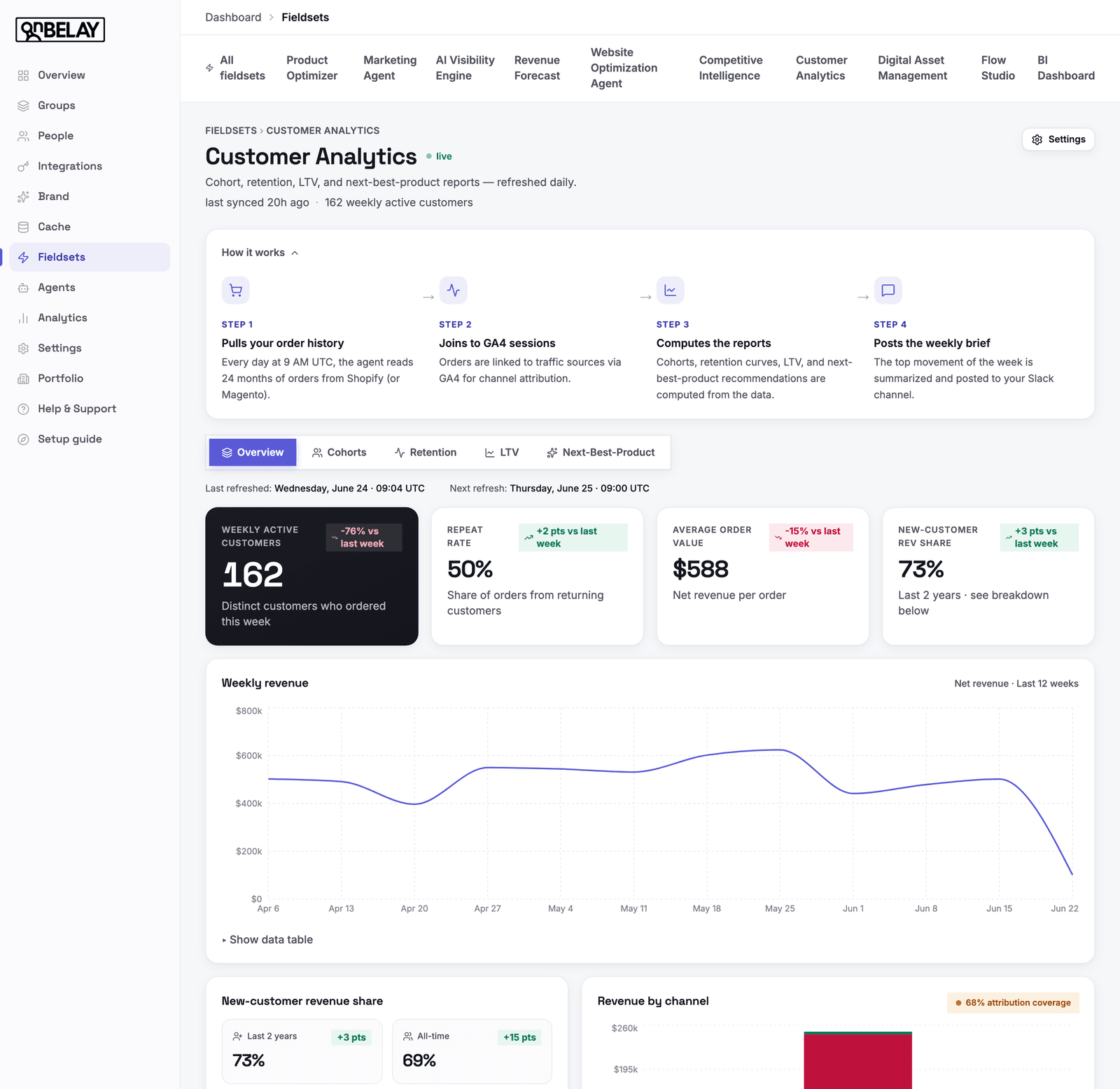The width and height of the screenshot is (1120, 1089).
Task: Click the All-time users icon
Action: pyautogui.click(x=408, y=1037)
